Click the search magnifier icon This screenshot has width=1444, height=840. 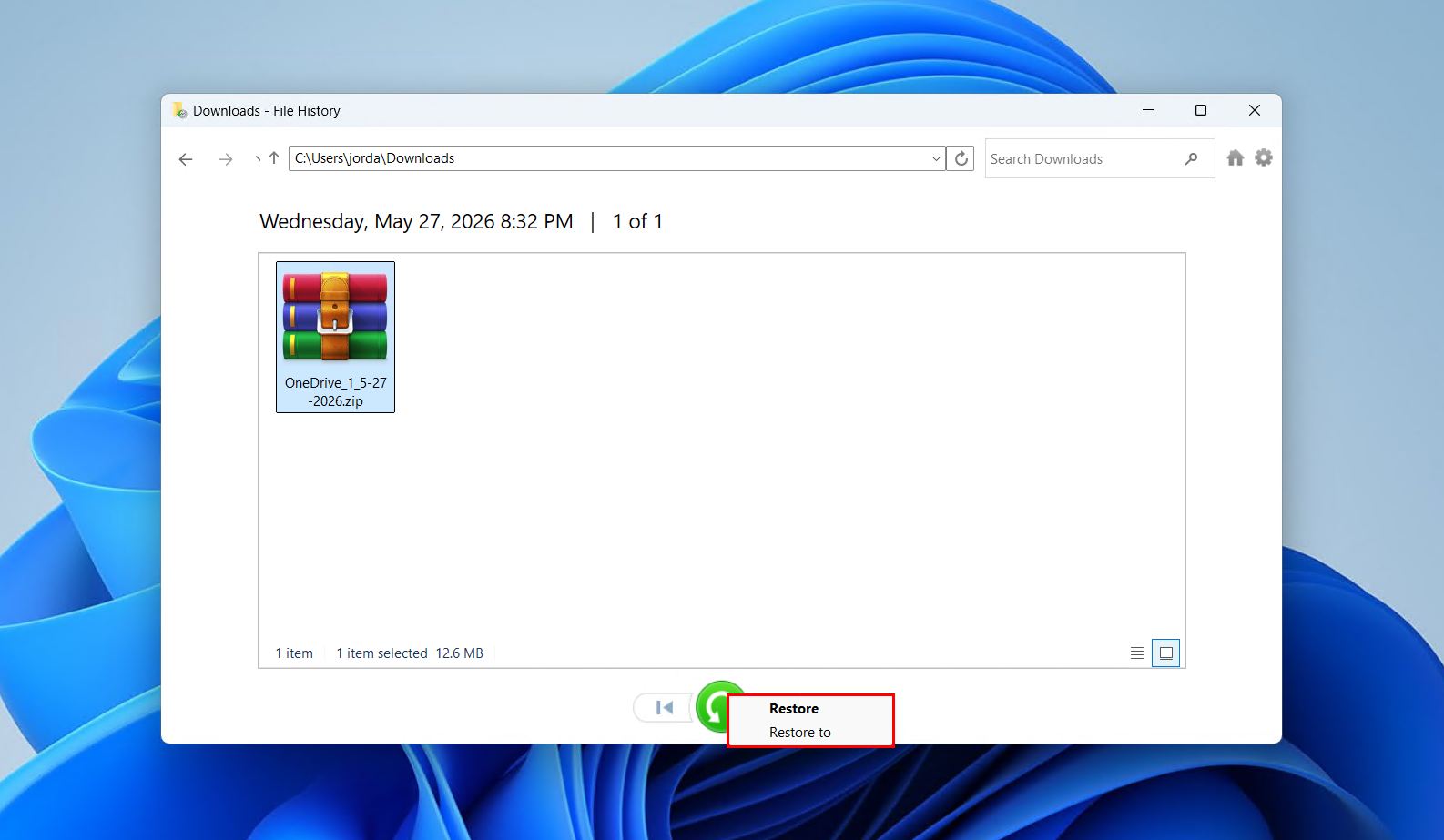[1191, 158]
